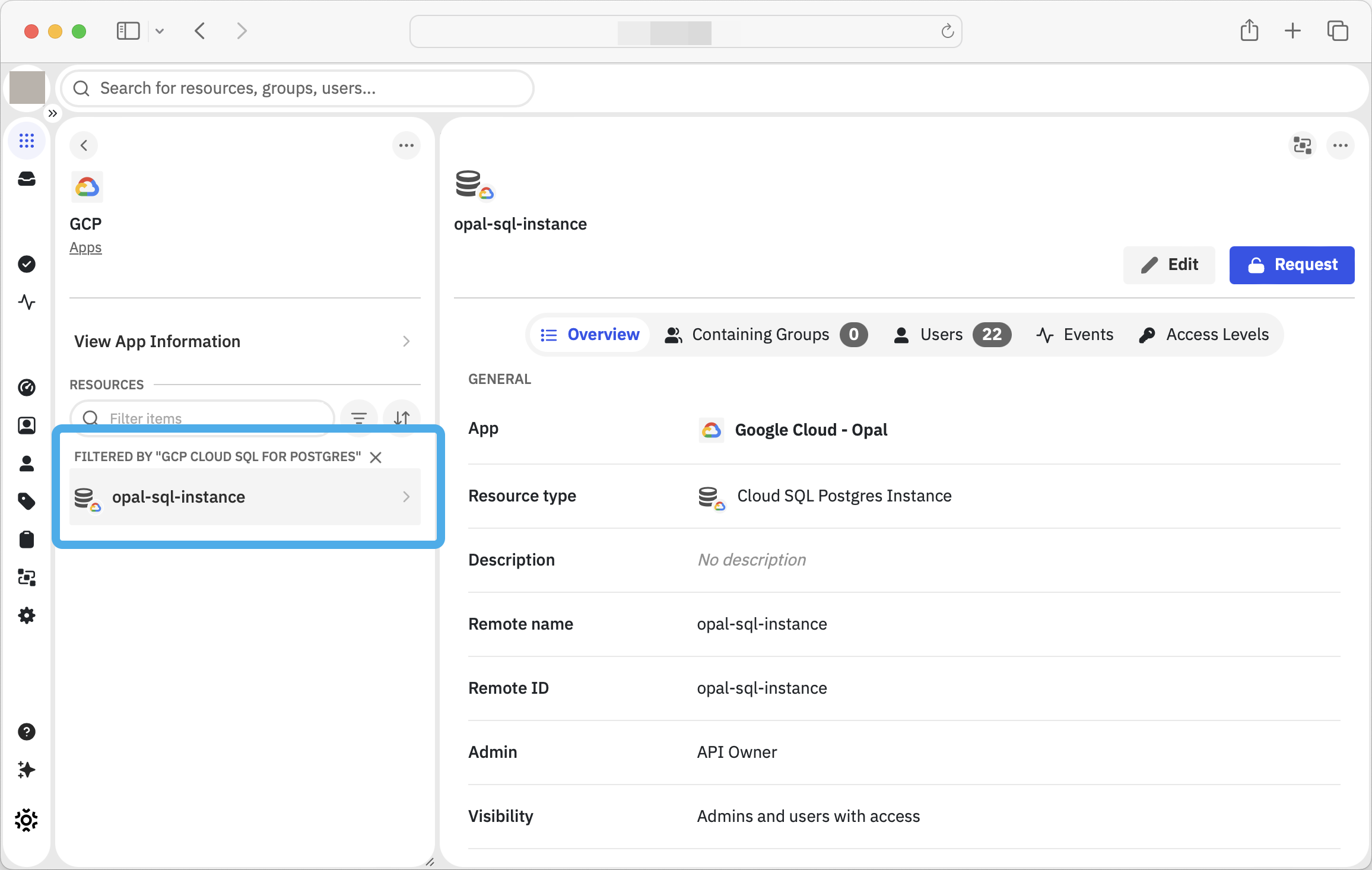The height and width of the screenshot is (870, 1372).
Task: Open the gauge dashboard icon in sidebar
Action: (x=27, y=388)
